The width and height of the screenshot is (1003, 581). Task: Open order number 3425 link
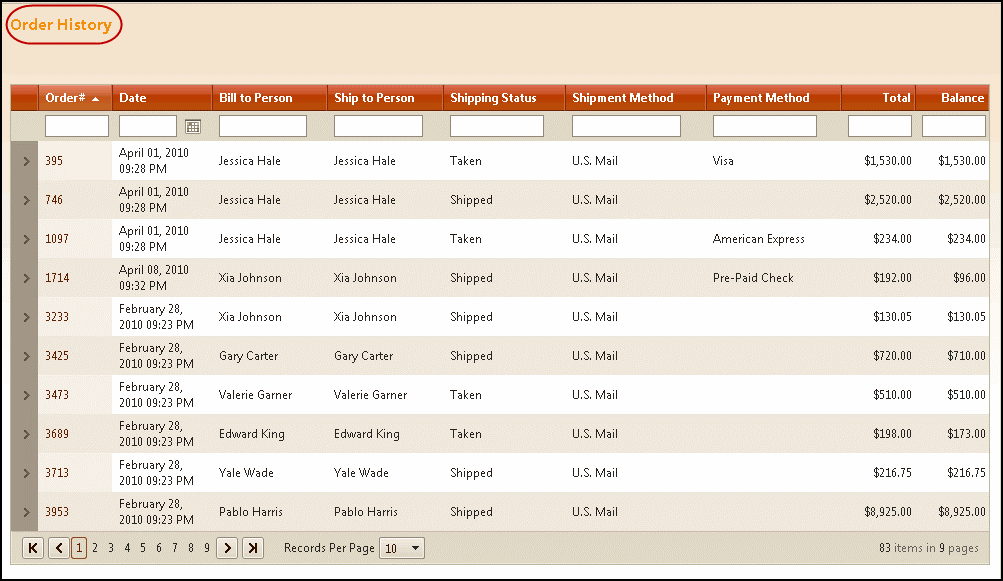[56, 356]
